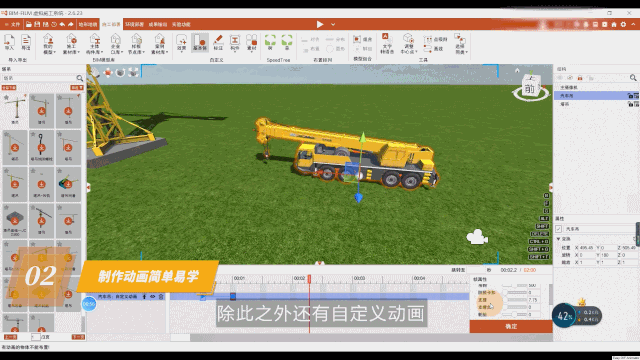Image resolution: width=640 pixels, height=360 pixels.
Task: Switch to the 成果输出 tab
Action: 158,24
